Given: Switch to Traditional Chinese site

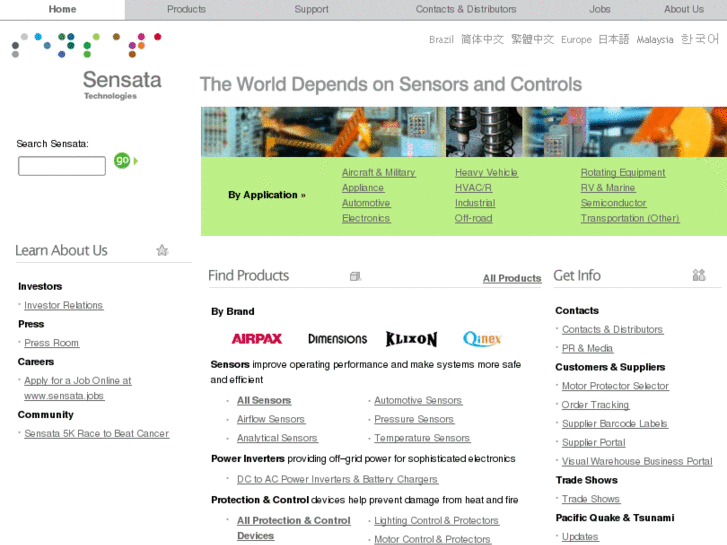Looking at the screenshot, I should [x=532, y=39].
